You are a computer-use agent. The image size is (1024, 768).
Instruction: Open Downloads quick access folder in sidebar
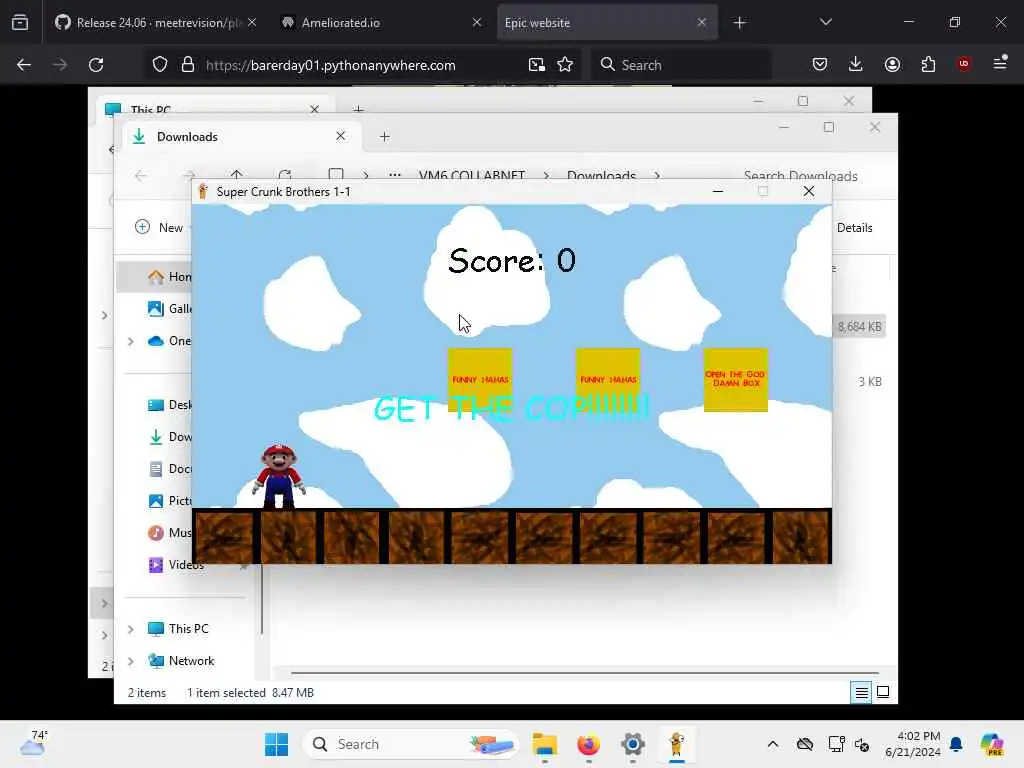[x=170, y=437]
